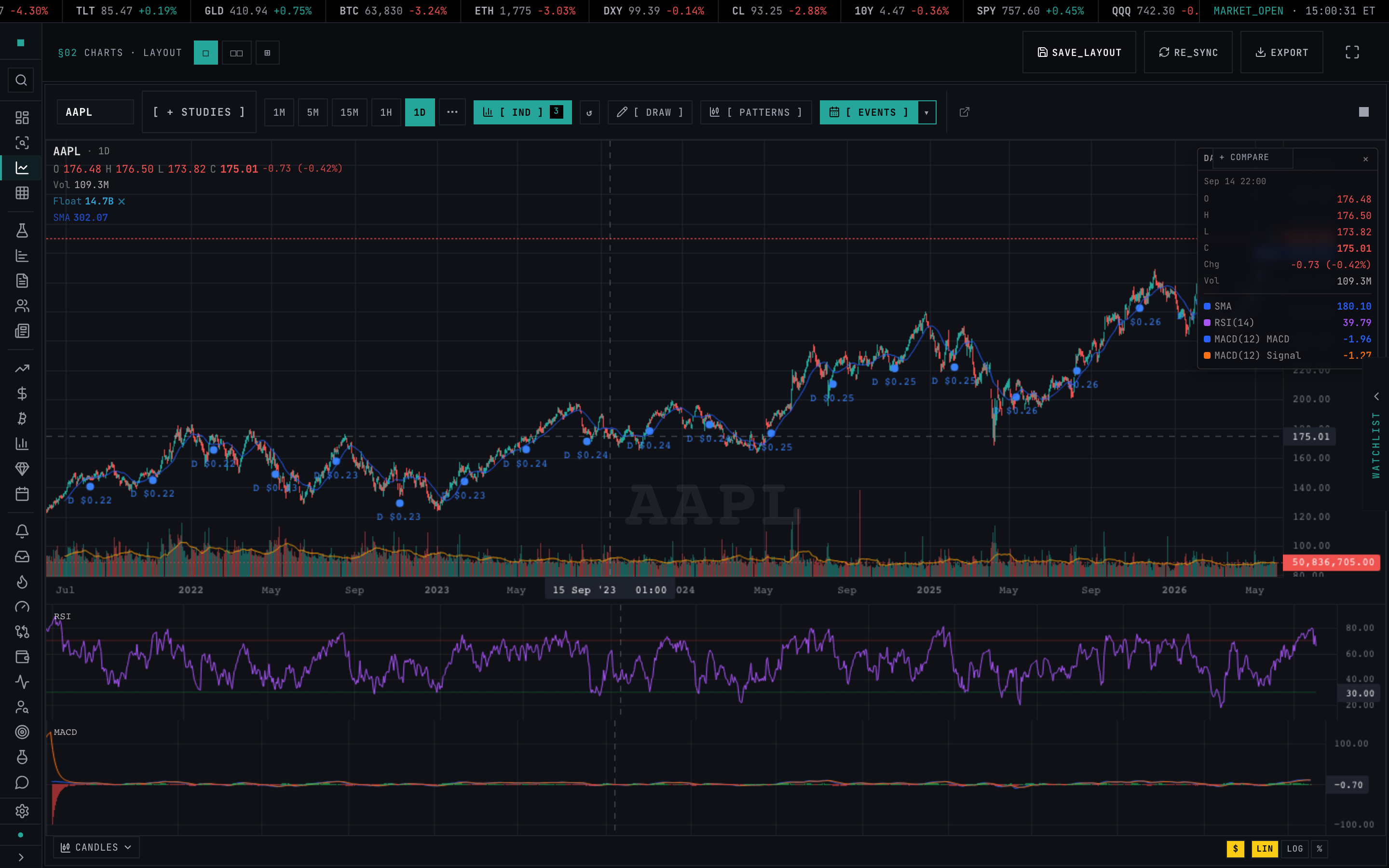
Task: Close the data tooltip panel
Action: (x=1365, y=159)
